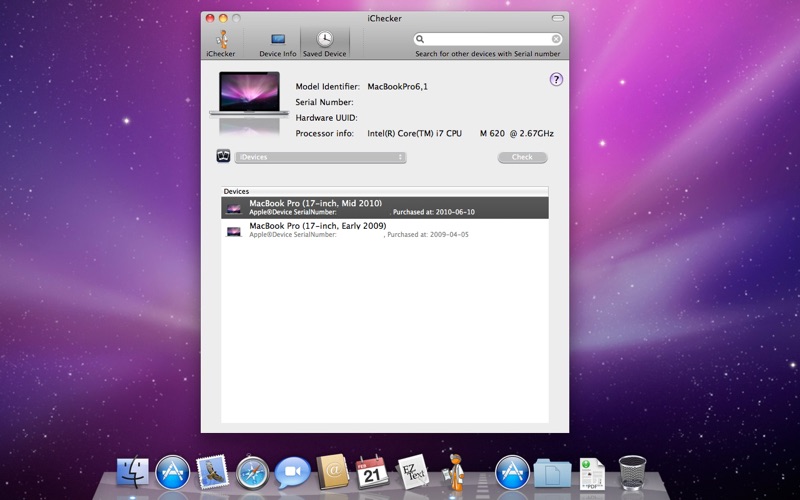Open Address Book in the Dock
The width and height of the screenshot is (800, 500).
(x=332, y=472)
